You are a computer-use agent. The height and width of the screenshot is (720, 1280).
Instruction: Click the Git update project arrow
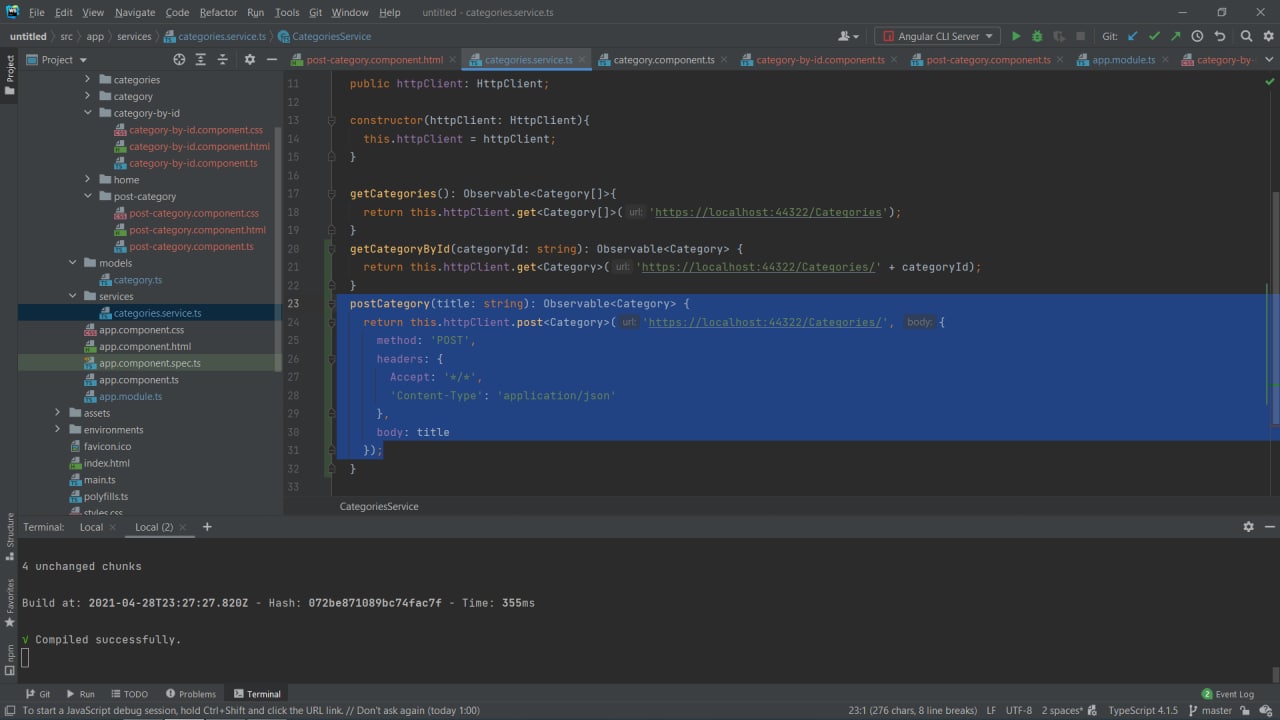tap(1133, 36)
